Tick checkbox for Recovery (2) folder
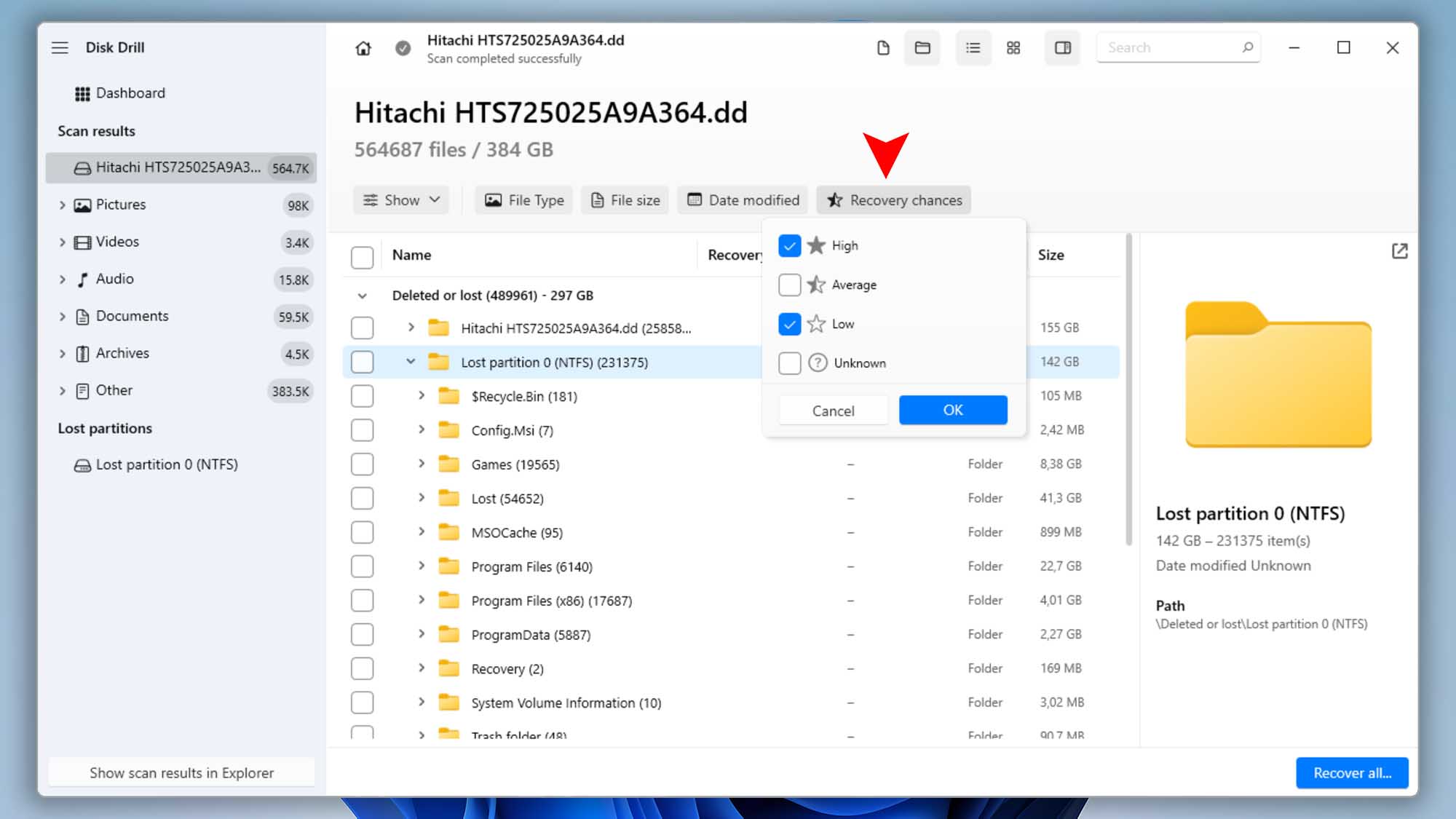1456x819 pixels. coord(362,668)
